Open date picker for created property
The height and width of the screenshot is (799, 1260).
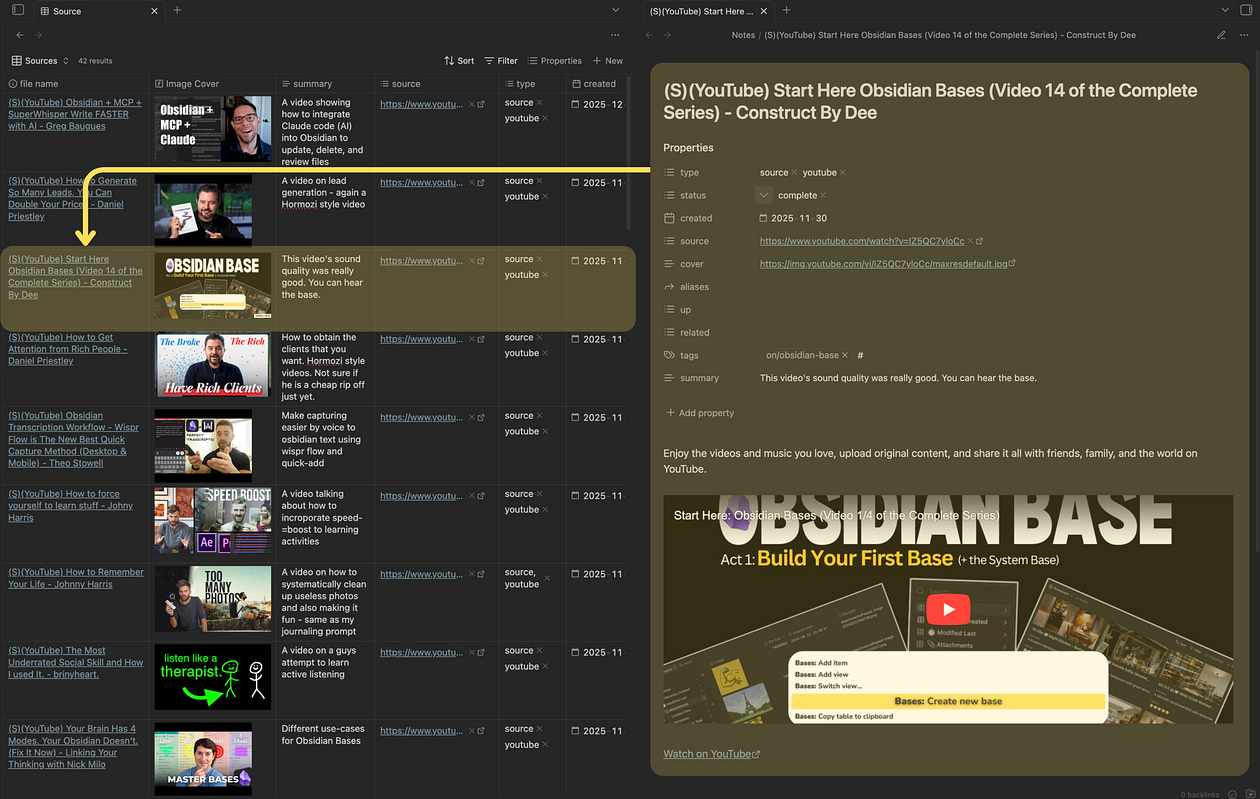coord(764,218)
